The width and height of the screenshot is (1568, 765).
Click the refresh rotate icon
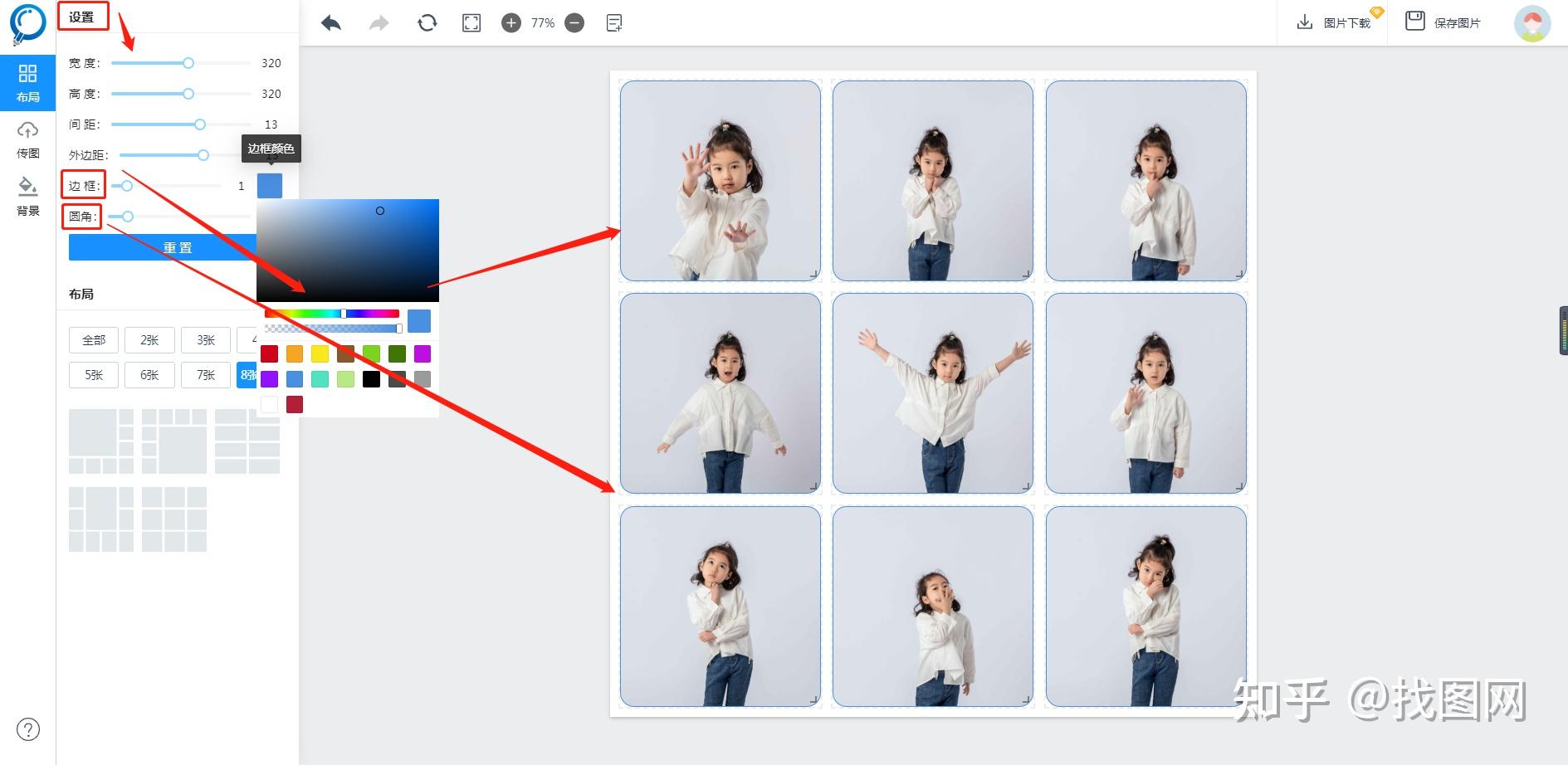427,23
